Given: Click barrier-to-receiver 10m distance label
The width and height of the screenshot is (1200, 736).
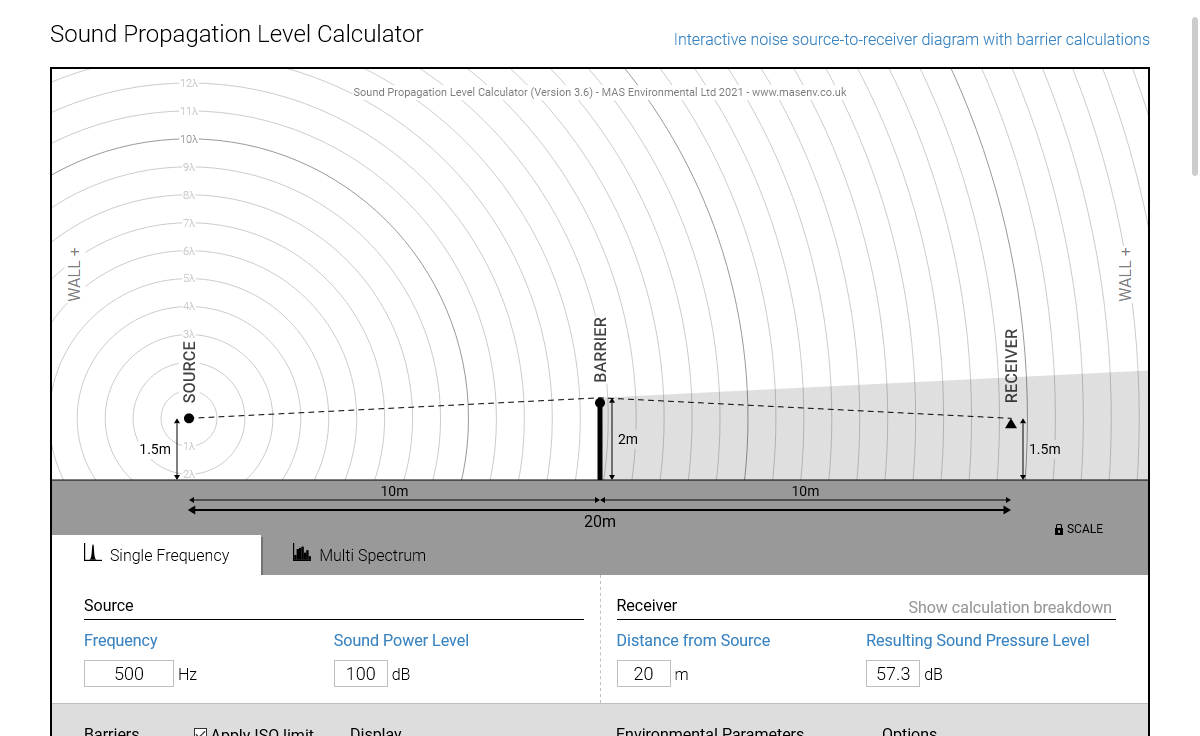Looking at the screenshot, I should [x=805, y=491].
